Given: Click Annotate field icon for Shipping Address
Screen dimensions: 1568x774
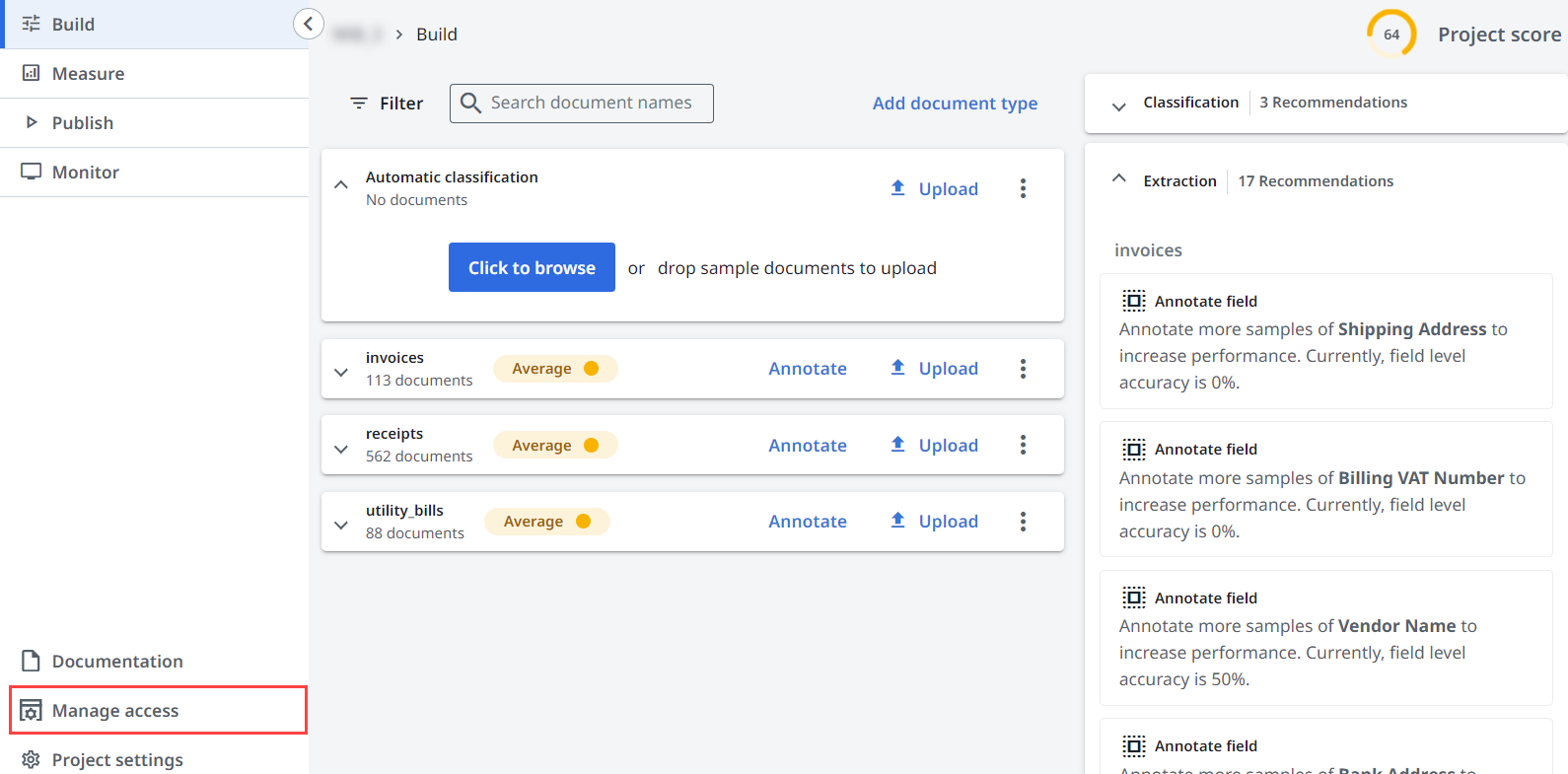Looking at the screenshot, I should [x=1133, y=301].
